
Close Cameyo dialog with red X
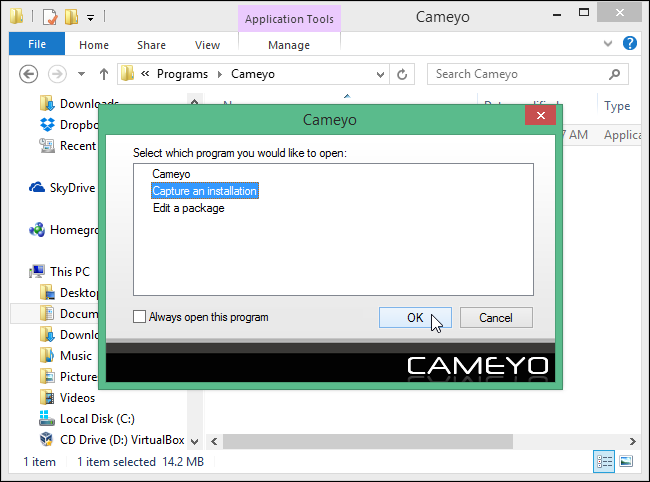point(541,115)
